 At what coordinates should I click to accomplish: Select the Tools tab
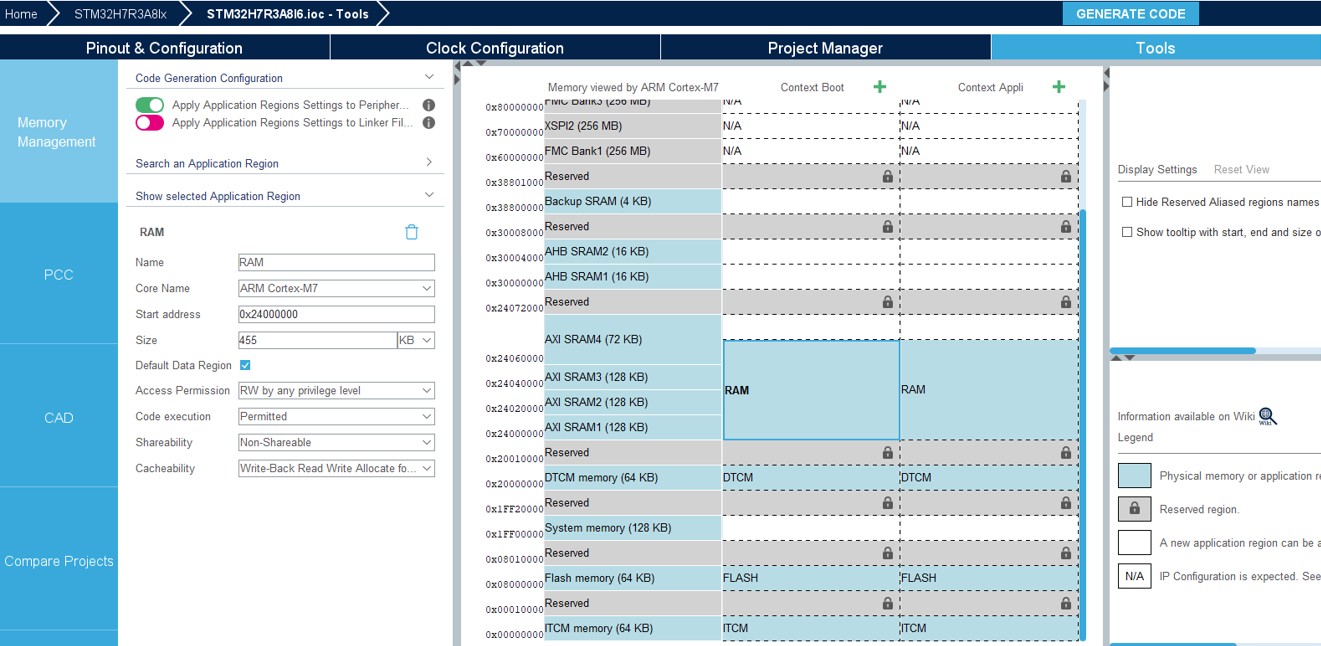tap(1156, 48)
